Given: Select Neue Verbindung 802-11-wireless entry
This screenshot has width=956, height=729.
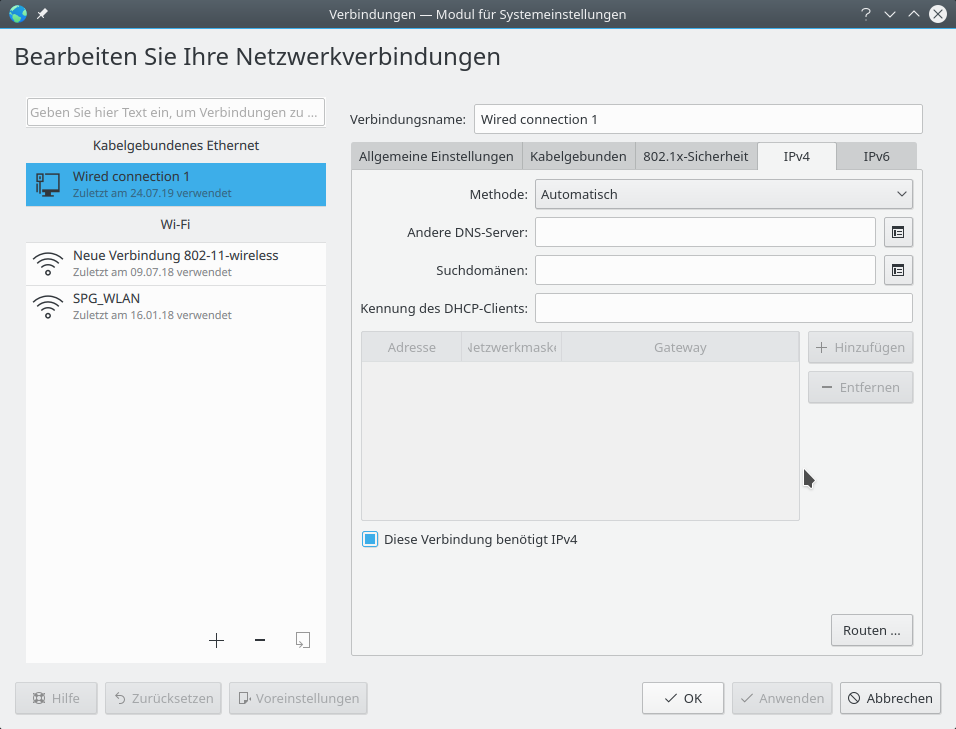Looking at the screenshot, I should (176, 263).
